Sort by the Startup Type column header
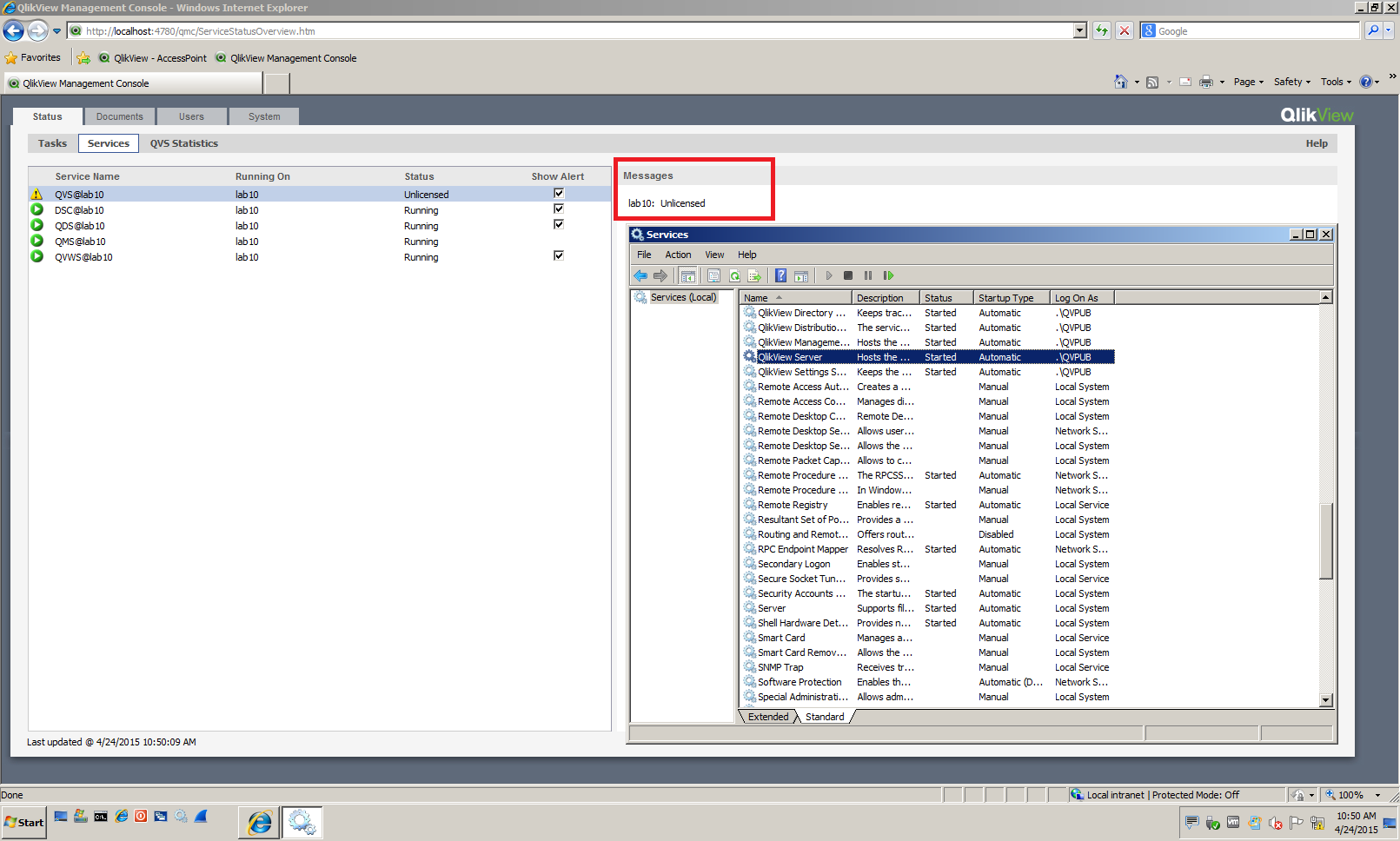The height and width of the screenshot is (841, 1400). click(x=1010, y=298)
